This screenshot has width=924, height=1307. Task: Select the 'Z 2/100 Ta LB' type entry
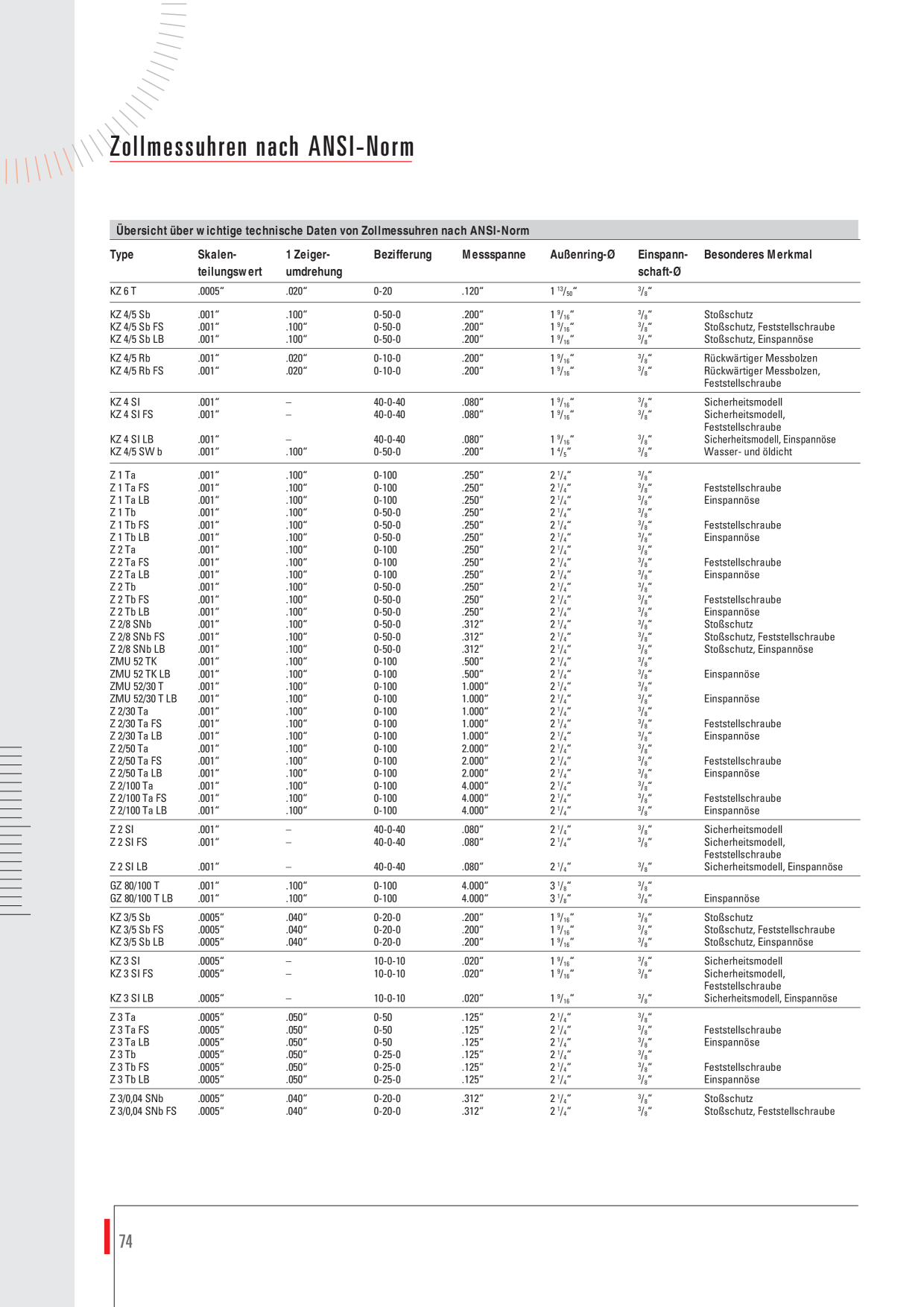[x=138, y=811]
